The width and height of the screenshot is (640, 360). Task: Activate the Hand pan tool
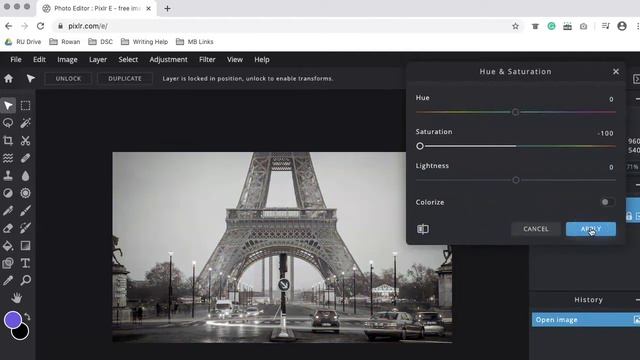click(17, 298)
